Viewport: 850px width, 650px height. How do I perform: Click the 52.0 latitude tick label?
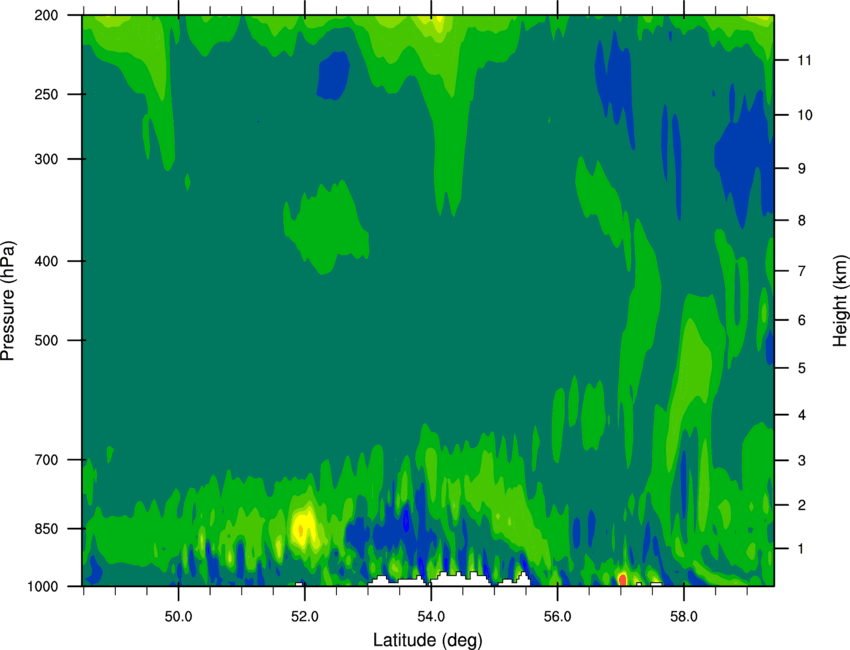(305, 617)
